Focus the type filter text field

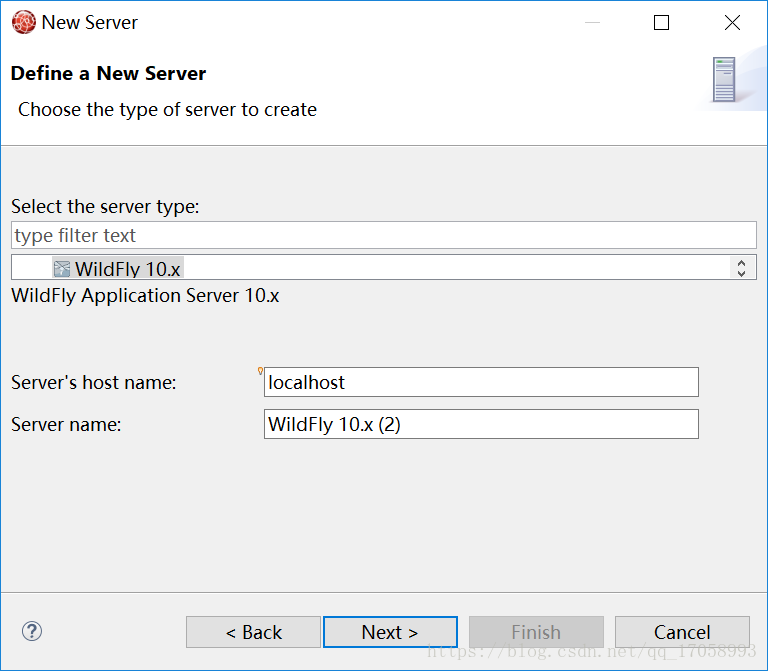(384, 235)
